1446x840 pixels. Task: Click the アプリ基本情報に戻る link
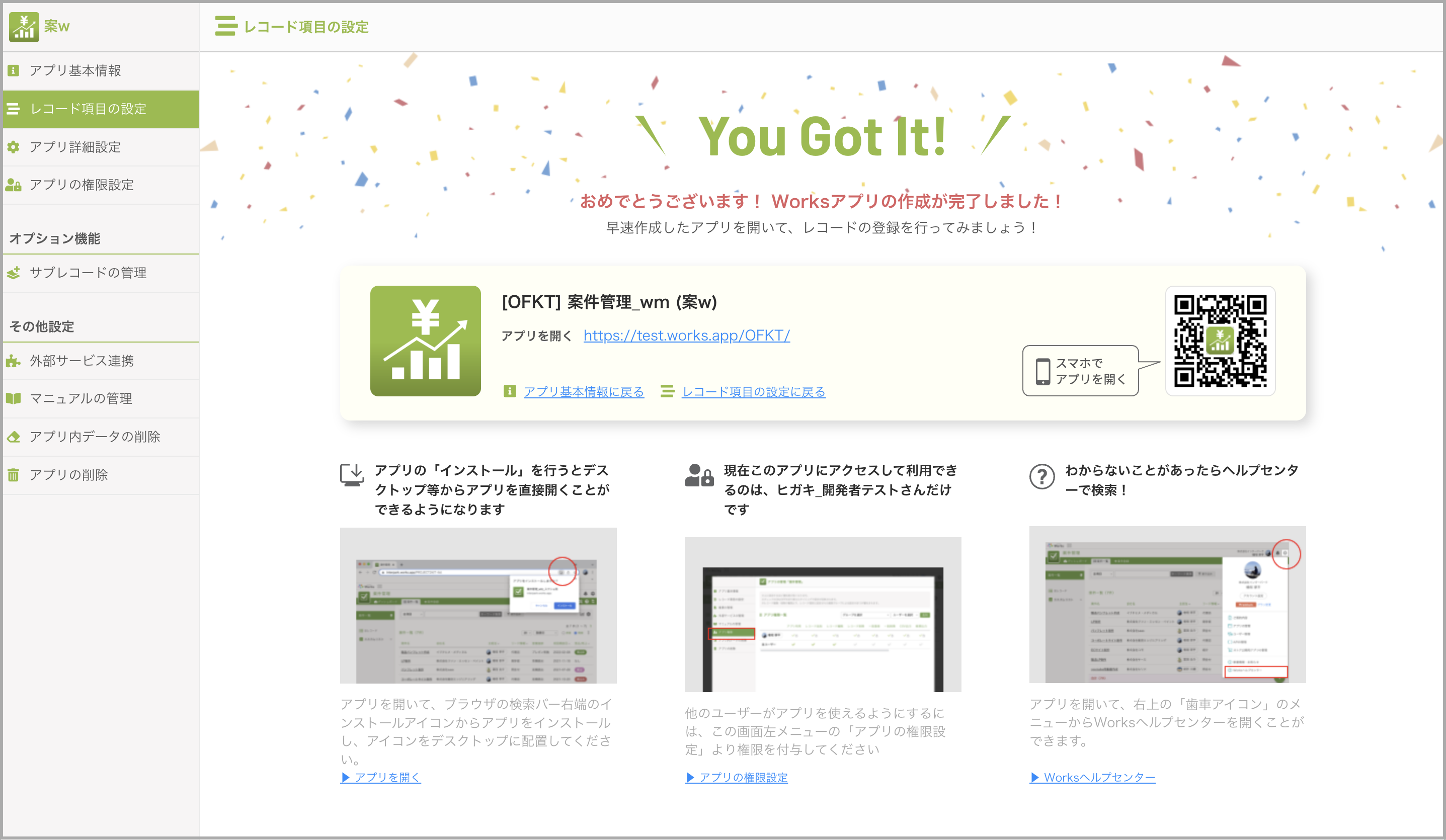[584, 391]
